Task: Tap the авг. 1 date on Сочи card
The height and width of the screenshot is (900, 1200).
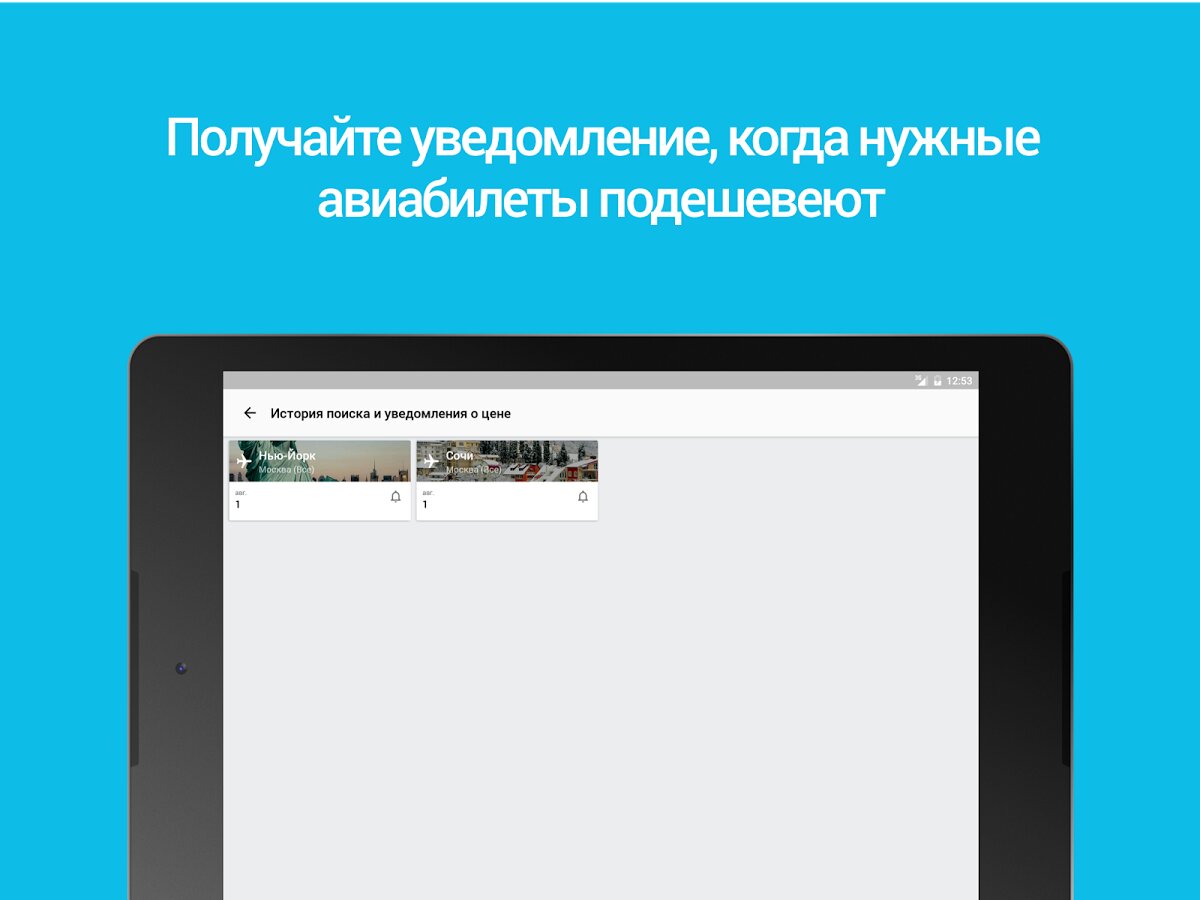Action: tap(426, 500)
